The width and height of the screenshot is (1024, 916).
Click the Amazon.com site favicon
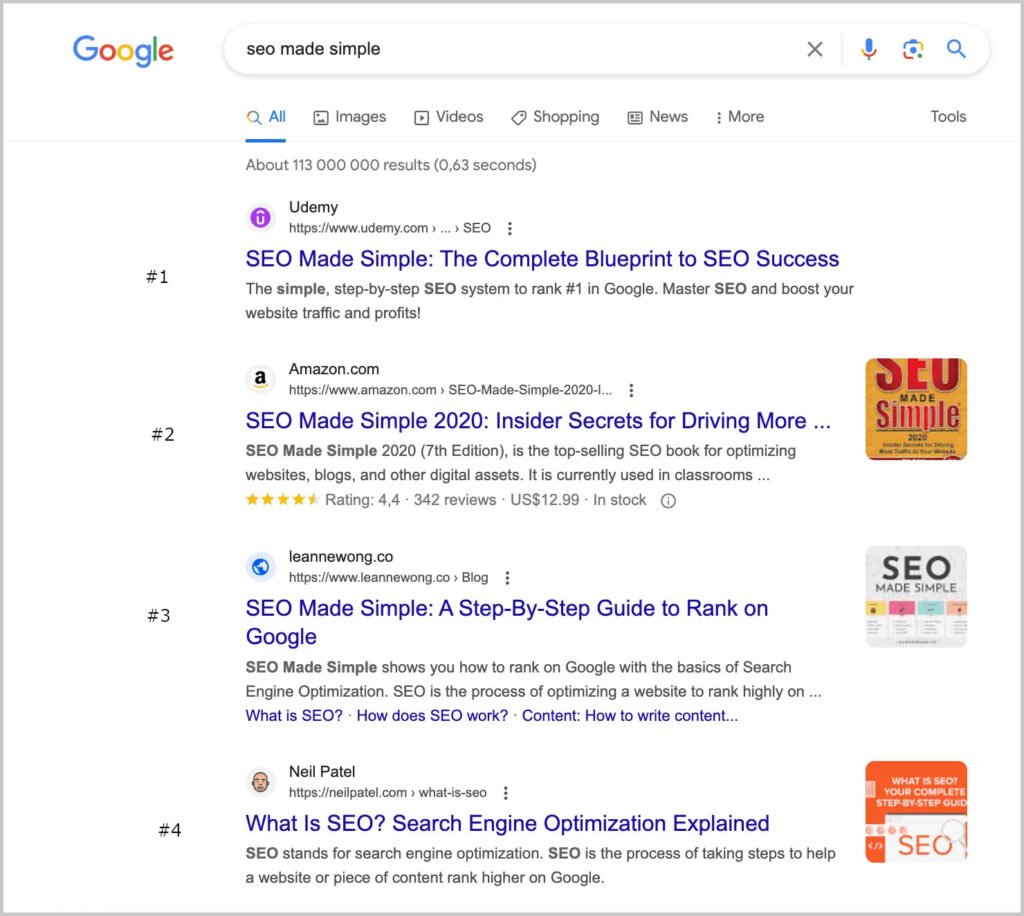coord(260,379)
